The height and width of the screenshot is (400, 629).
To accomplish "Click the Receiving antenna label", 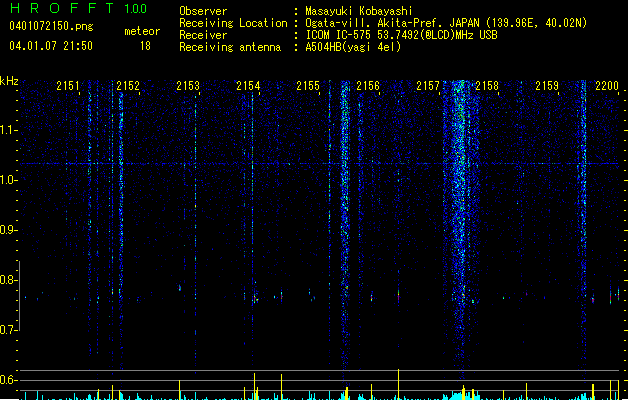I will pyautogui.click(x=230, y=47).
